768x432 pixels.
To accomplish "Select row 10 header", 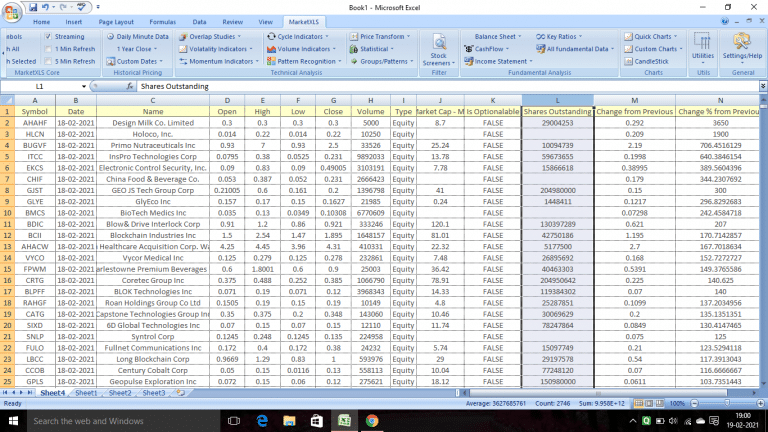I will coord(7,213).
